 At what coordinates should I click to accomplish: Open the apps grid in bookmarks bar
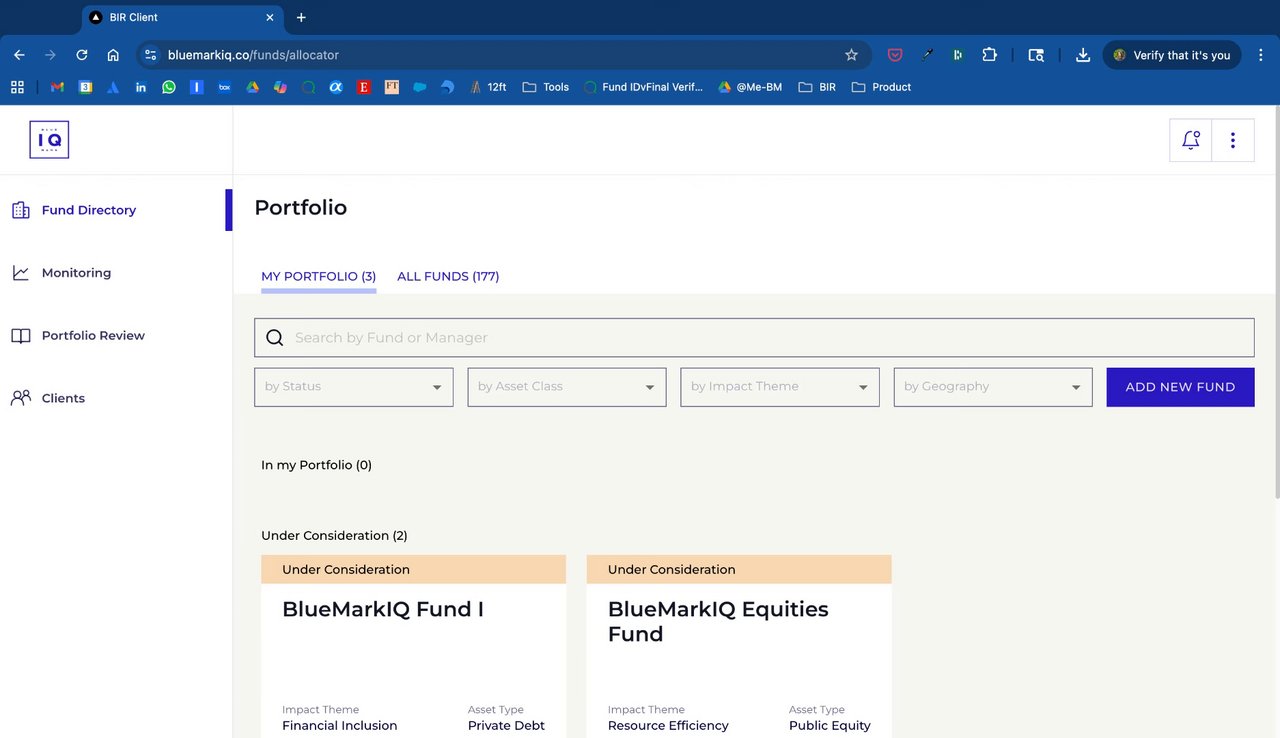pyautogui.click(x=17, y=87)
